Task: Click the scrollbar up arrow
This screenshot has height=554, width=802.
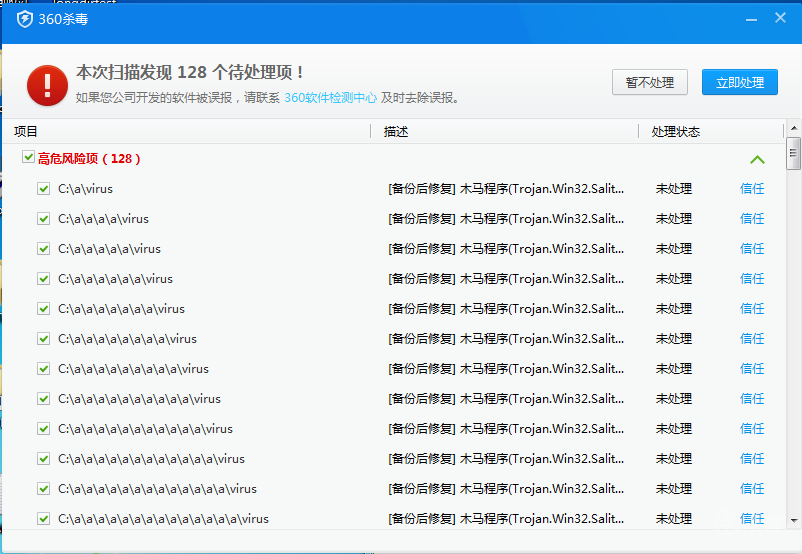Action: pos(794,128)
